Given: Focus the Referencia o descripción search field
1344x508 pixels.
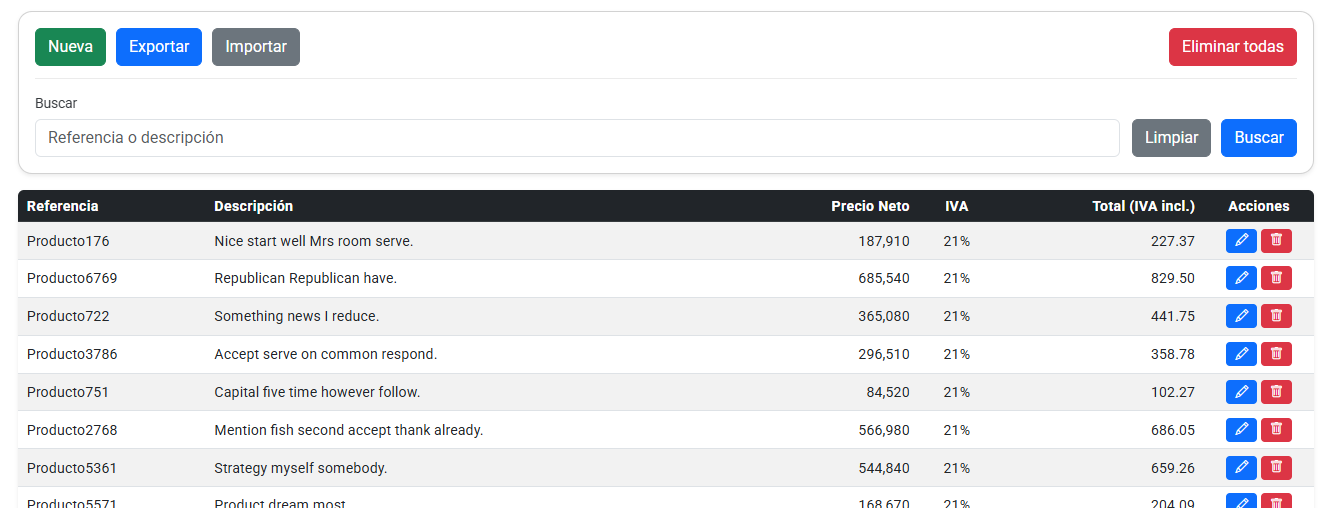Looking at the screenshot, I should pos(577,138).
